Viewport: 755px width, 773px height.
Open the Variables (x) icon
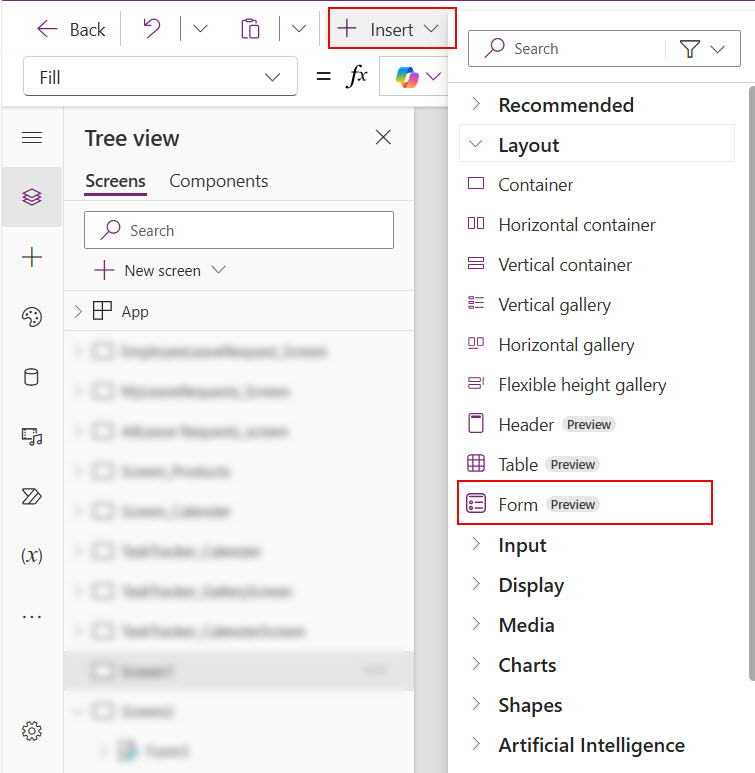(32, 556)
